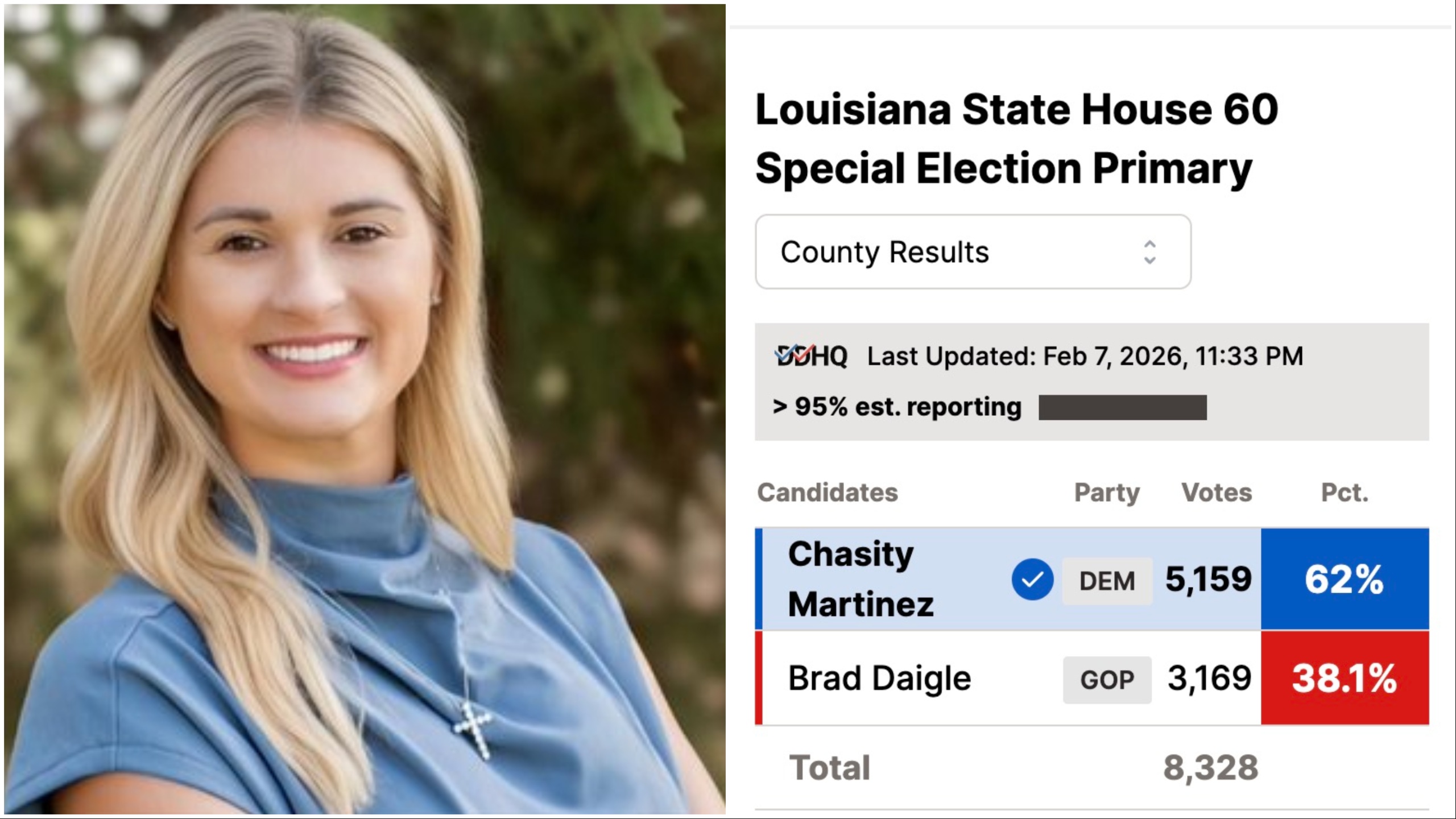
Task: Click the Pct. column header
Action: (x=1345, y=493)
